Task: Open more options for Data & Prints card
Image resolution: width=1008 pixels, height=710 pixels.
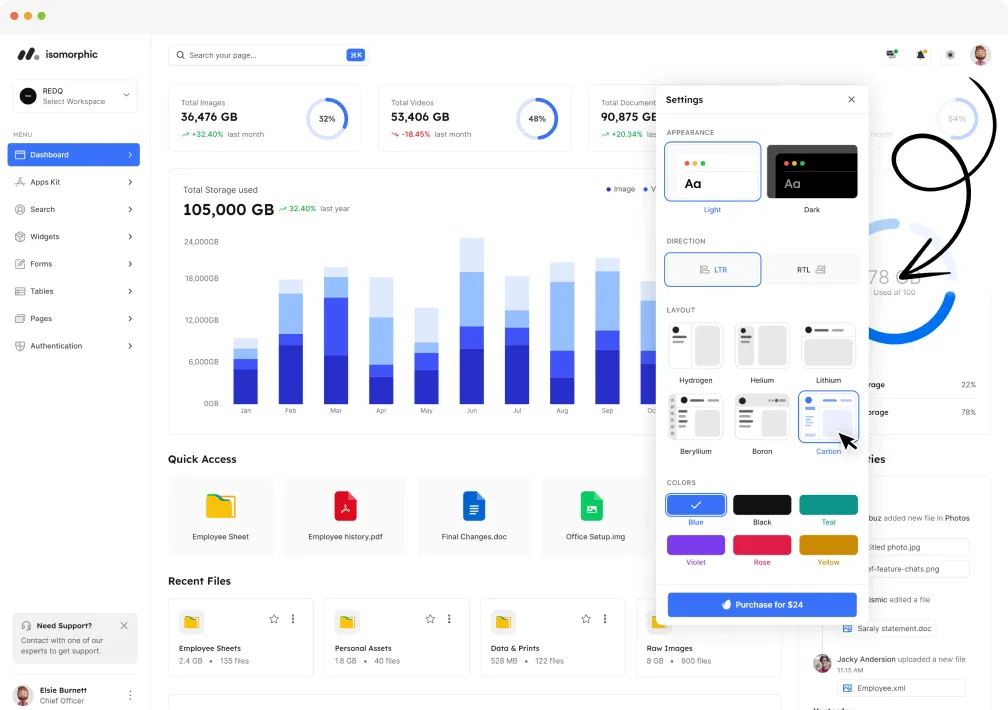Action: pyautogui.click(x=605, y=619)
